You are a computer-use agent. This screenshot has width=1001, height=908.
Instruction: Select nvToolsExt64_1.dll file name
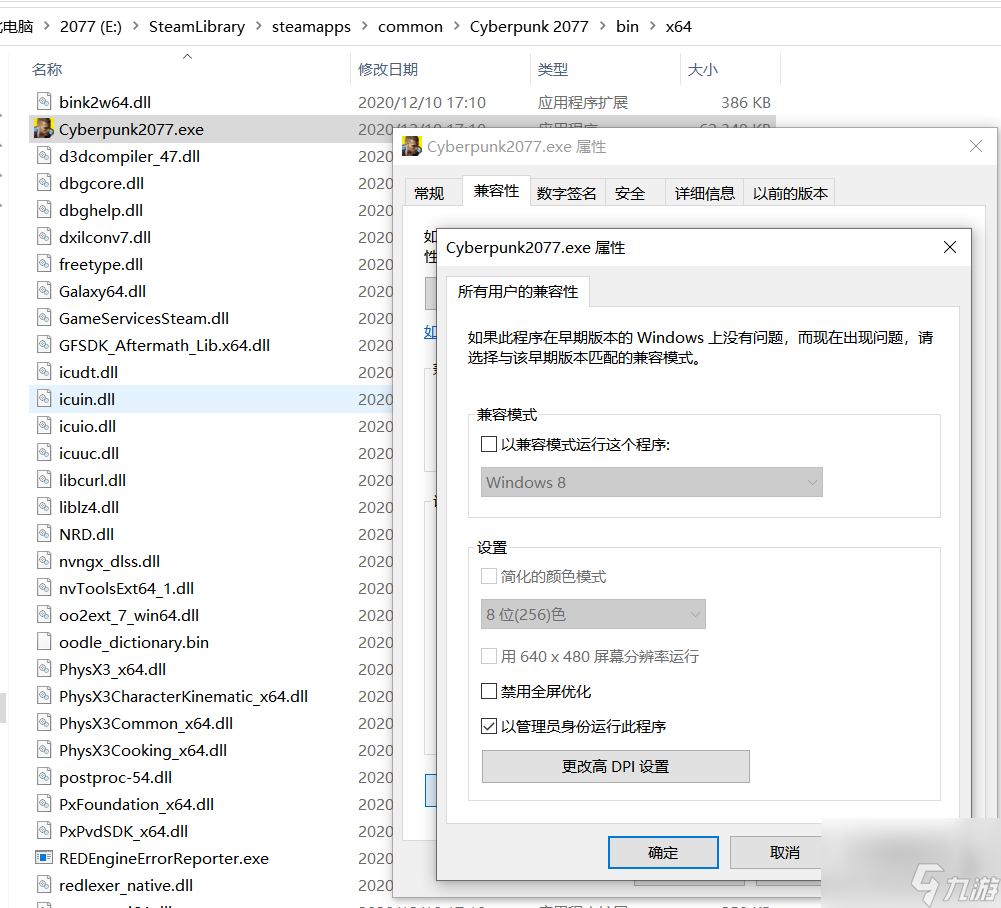126,588
